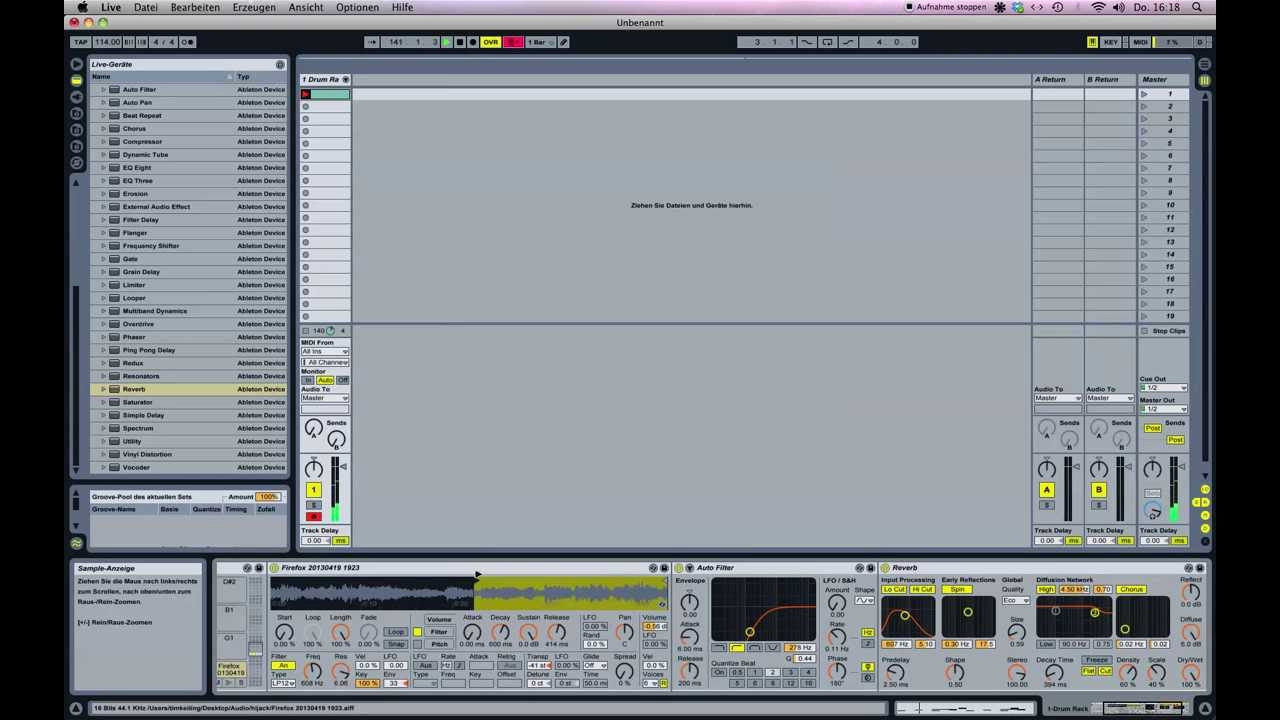Open the Ansicht menu

coord(306,7)
